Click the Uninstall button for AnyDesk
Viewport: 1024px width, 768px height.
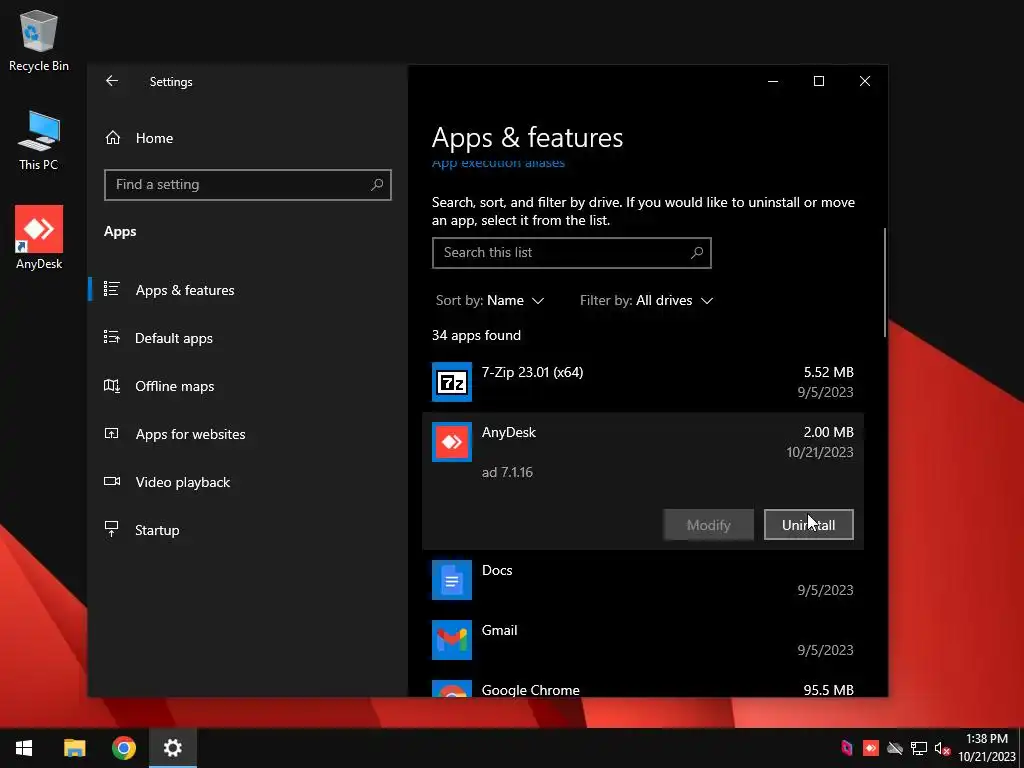point(808,524)
